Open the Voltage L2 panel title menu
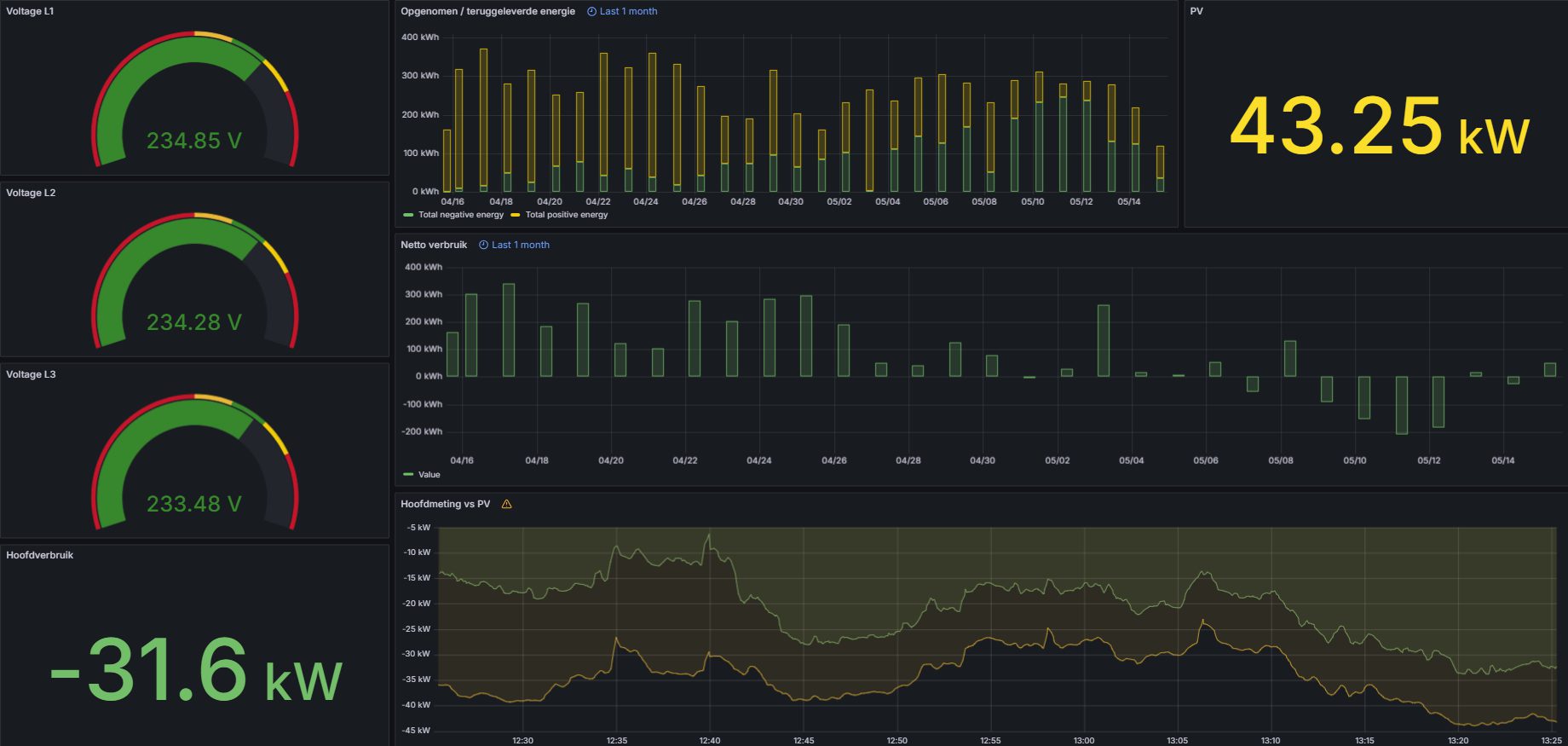 31,193
